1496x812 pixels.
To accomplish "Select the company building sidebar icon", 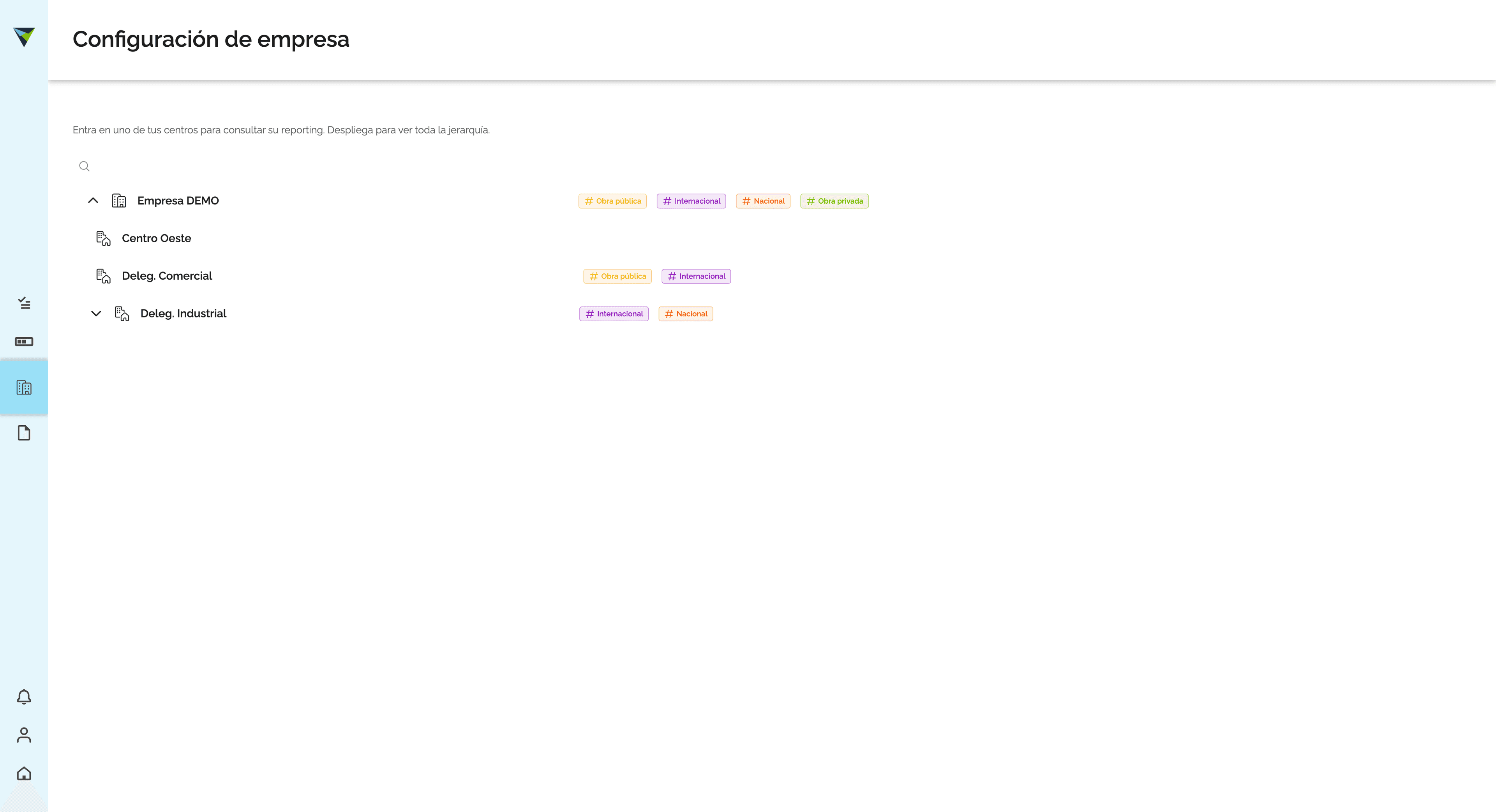I will (x=24, y=387).
